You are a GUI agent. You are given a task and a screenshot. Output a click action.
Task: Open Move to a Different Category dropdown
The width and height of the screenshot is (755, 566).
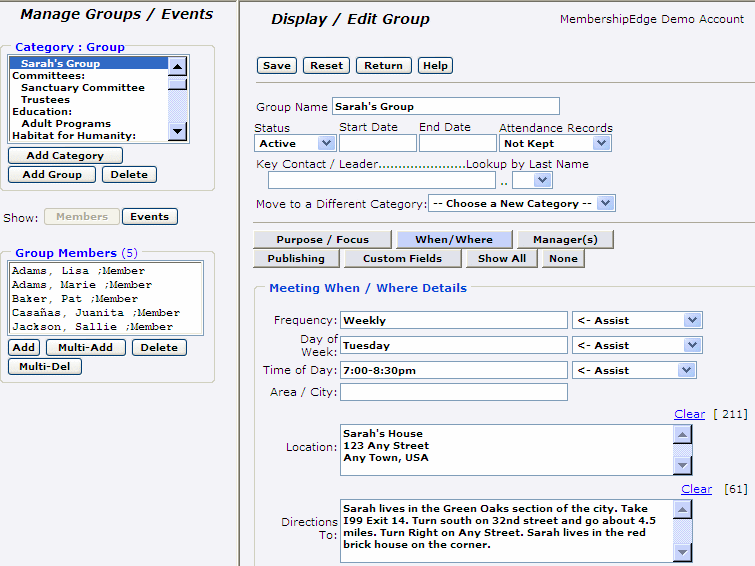[x=521, y=203]
